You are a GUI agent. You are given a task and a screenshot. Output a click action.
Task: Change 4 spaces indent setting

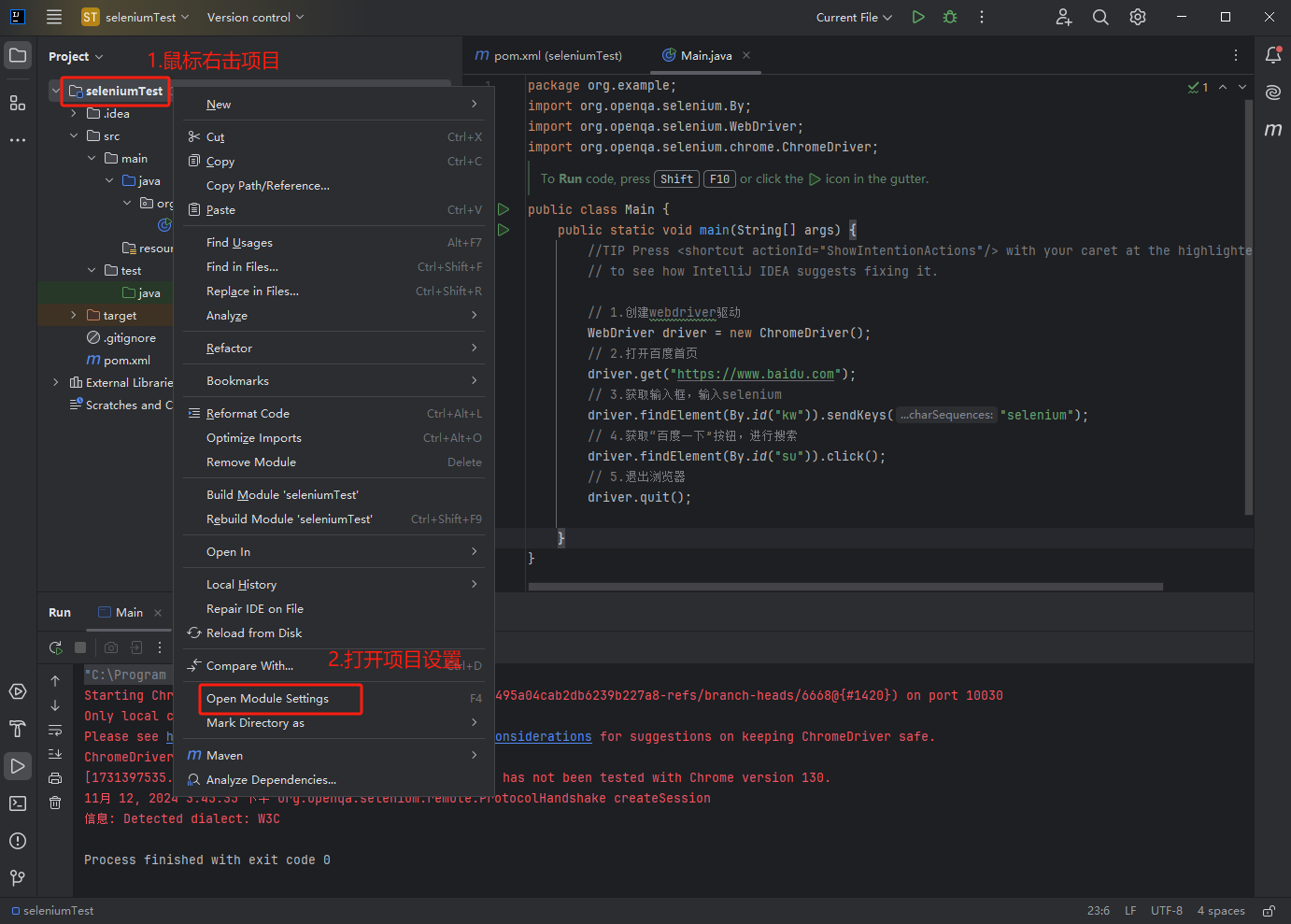pyautogui.click(x=1221, y=911)
